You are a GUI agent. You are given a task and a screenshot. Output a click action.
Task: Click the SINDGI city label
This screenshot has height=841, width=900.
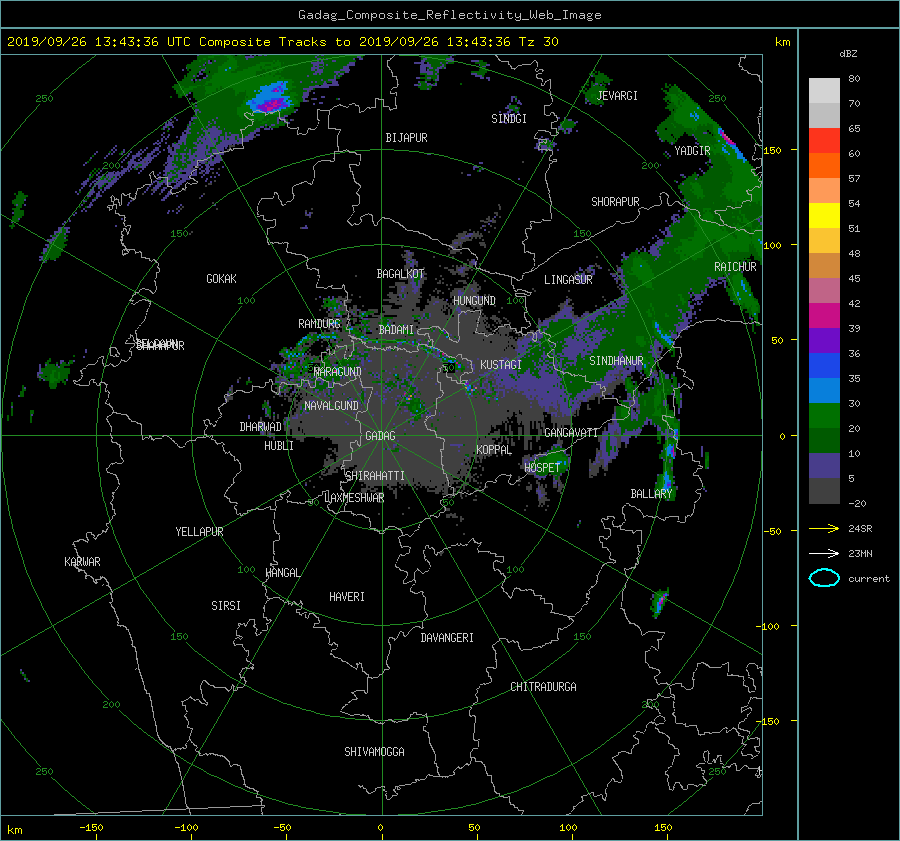[509, 119]
